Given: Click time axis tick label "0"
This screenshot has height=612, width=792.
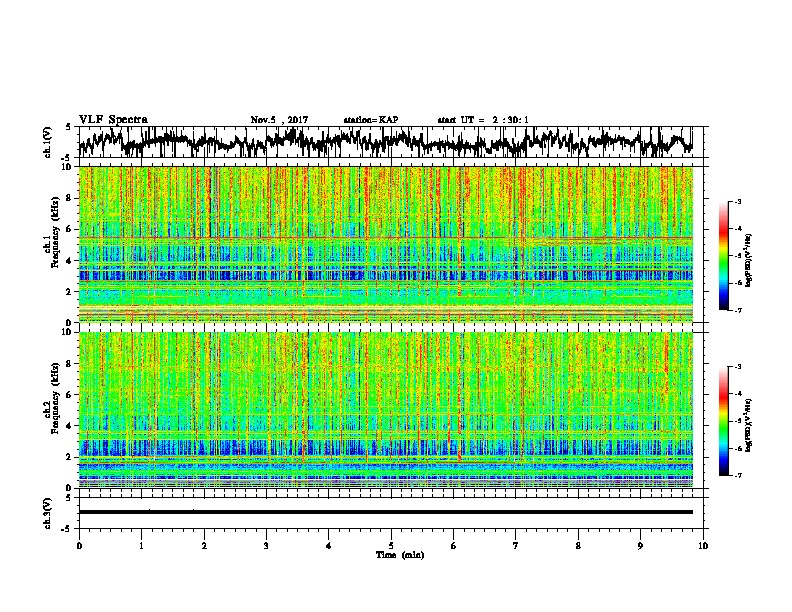Looking at the screenshot, I should (79, 546).
